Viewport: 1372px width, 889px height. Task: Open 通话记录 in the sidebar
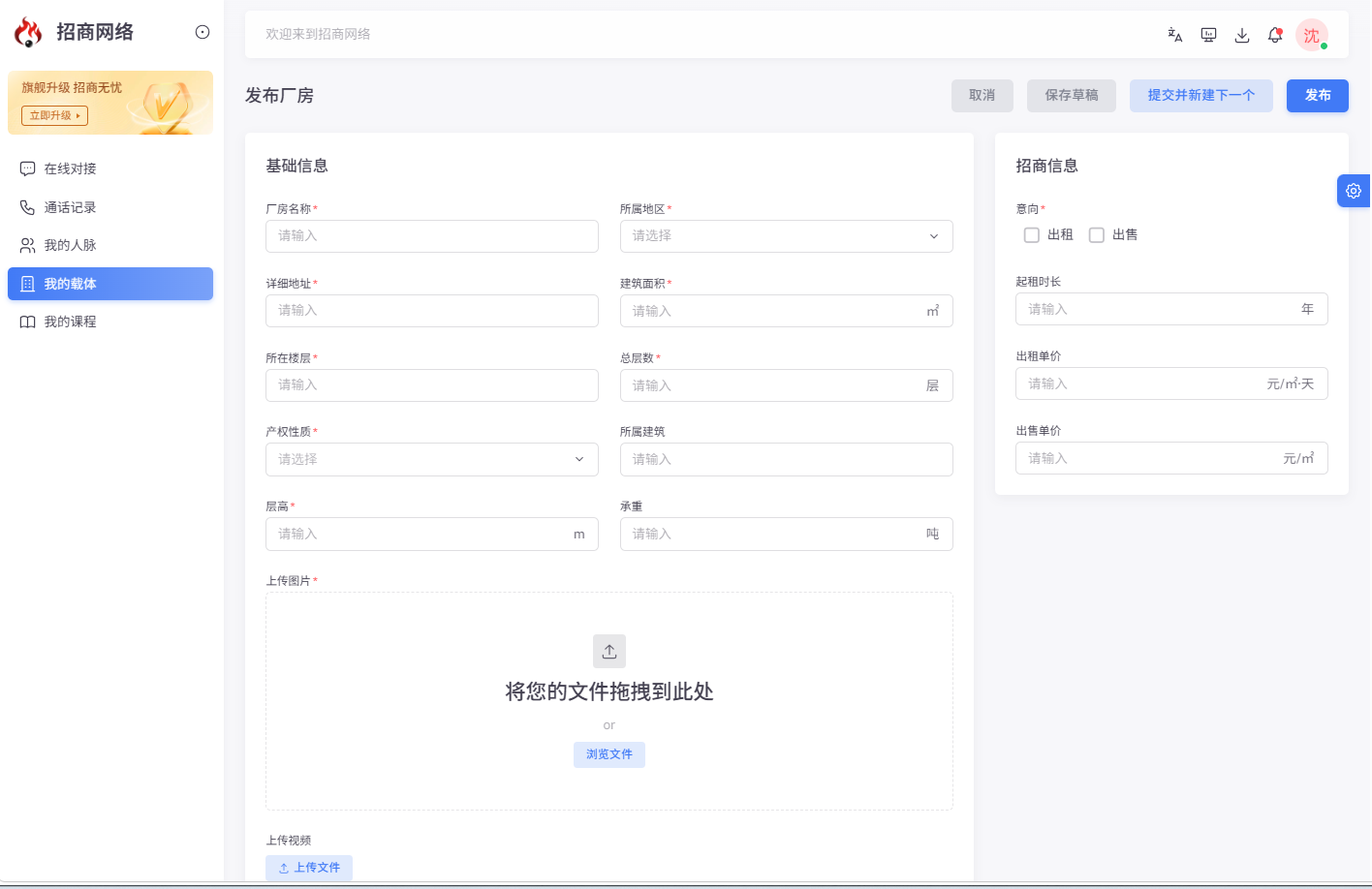click(110, 207)
